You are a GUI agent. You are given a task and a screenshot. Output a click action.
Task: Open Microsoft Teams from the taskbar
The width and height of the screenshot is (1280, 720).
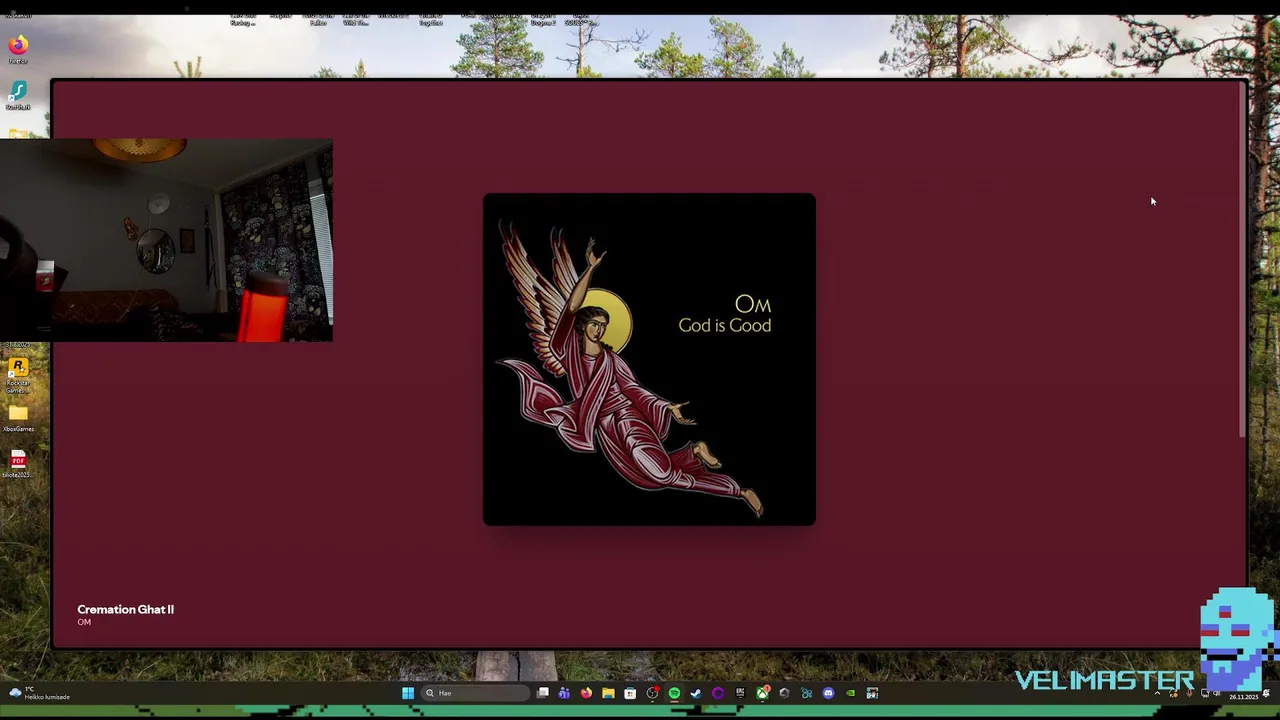pos(564,693)
